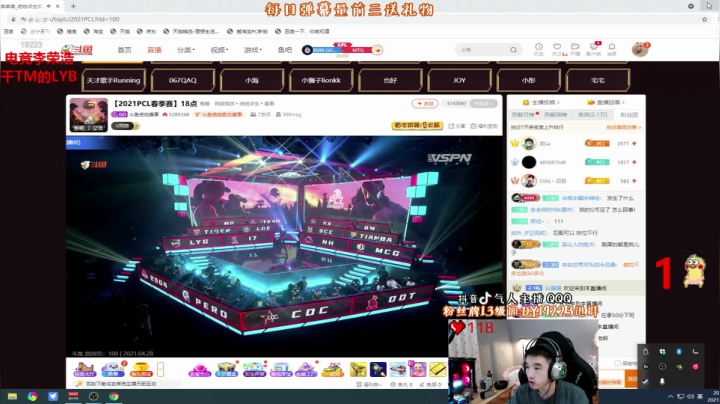Expand the 游戏 games dropdown
The height and width of the screenshot is (404, 720).
pyautogui.click(x=252, y=50)
